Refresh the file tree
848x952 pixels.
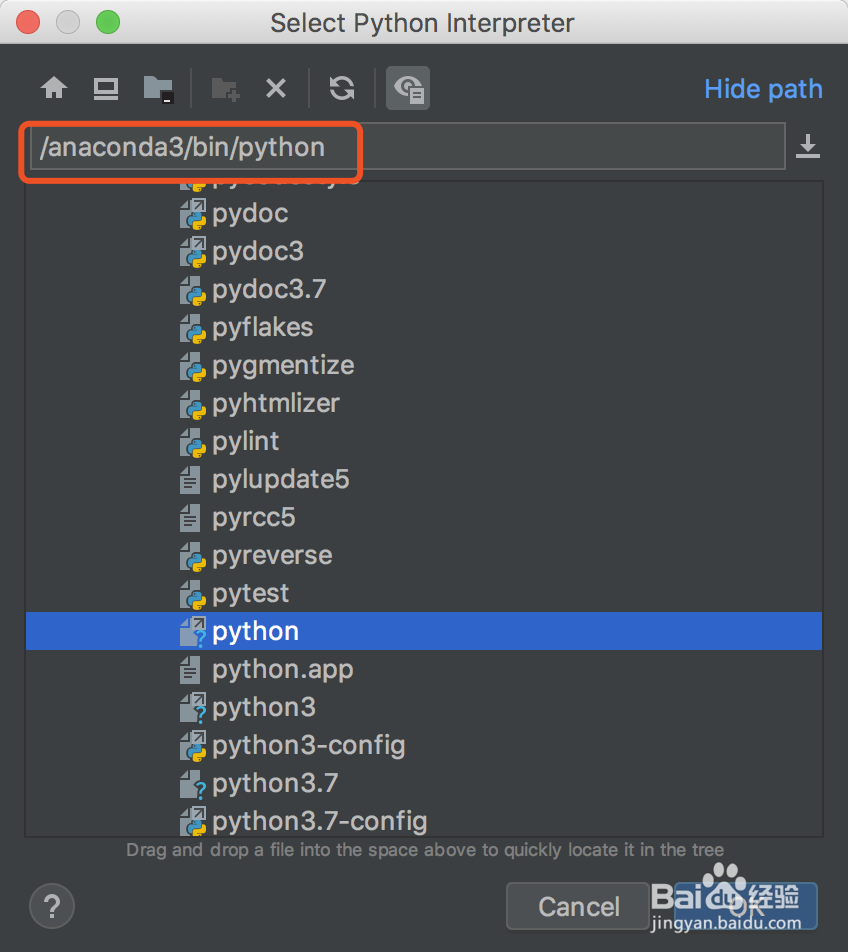pos(342,89)
